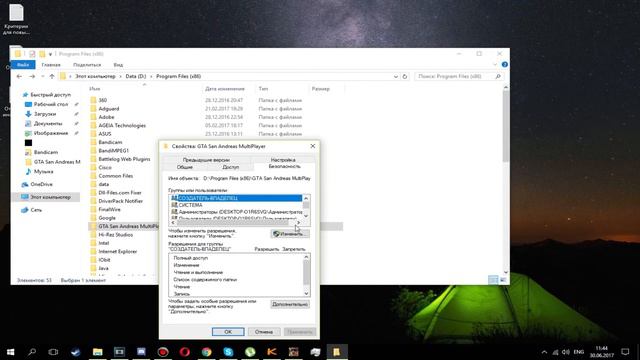Go forward in Explorer navigation

tap(32, 76)
